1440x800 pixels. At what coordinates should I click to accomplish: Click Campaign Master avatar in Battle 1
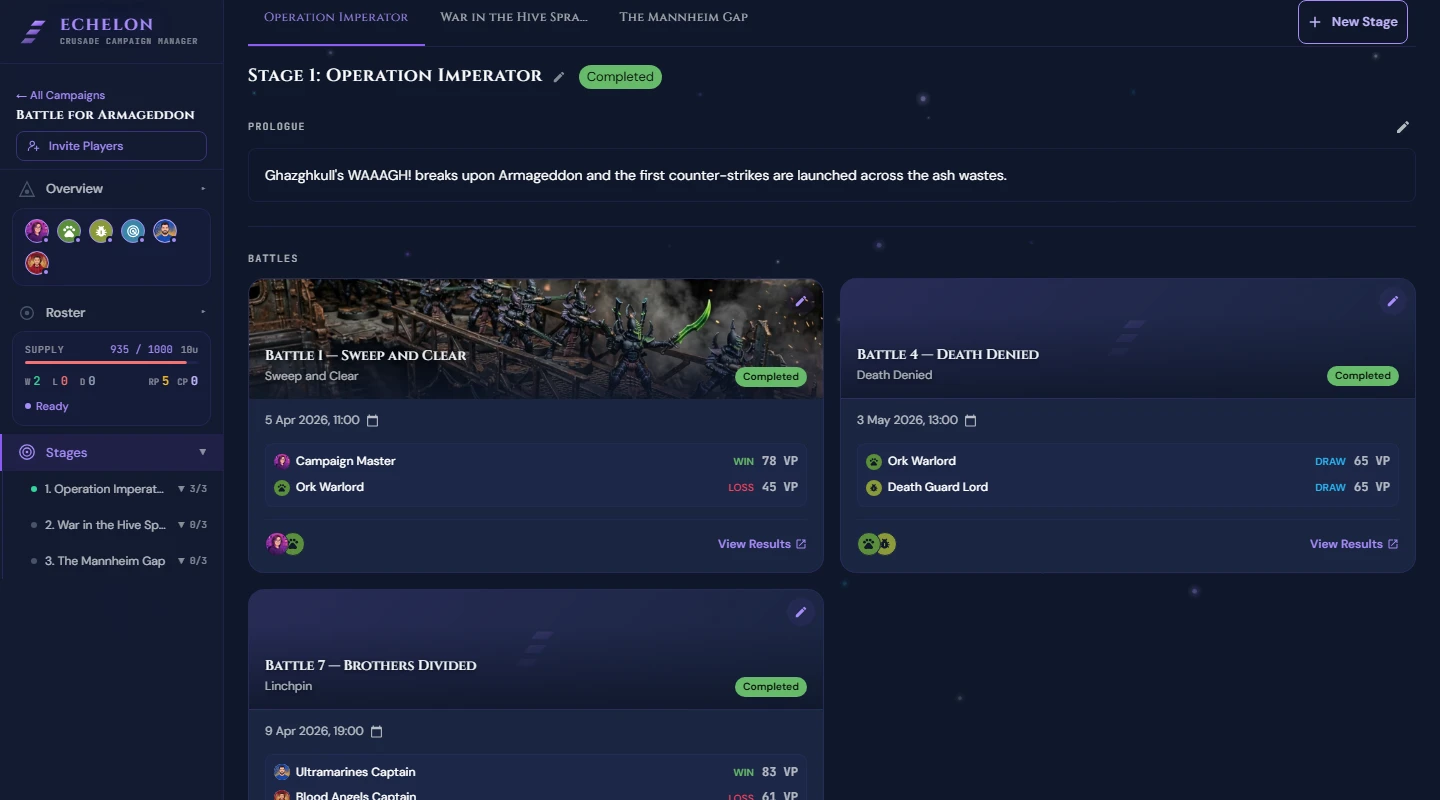[x=282, y=461]
